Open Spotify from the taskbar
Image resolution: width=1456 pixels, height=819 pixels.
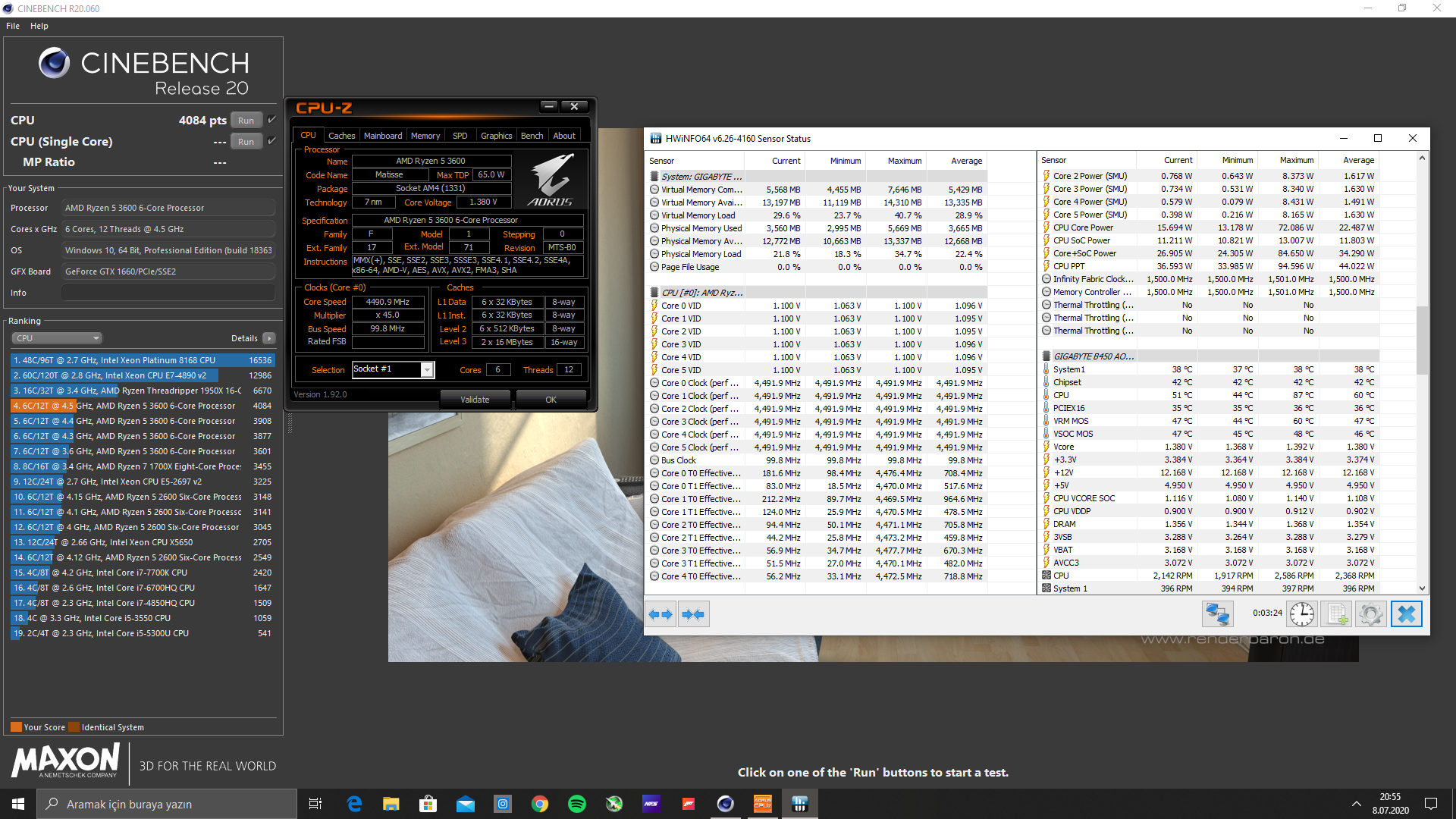577,804
